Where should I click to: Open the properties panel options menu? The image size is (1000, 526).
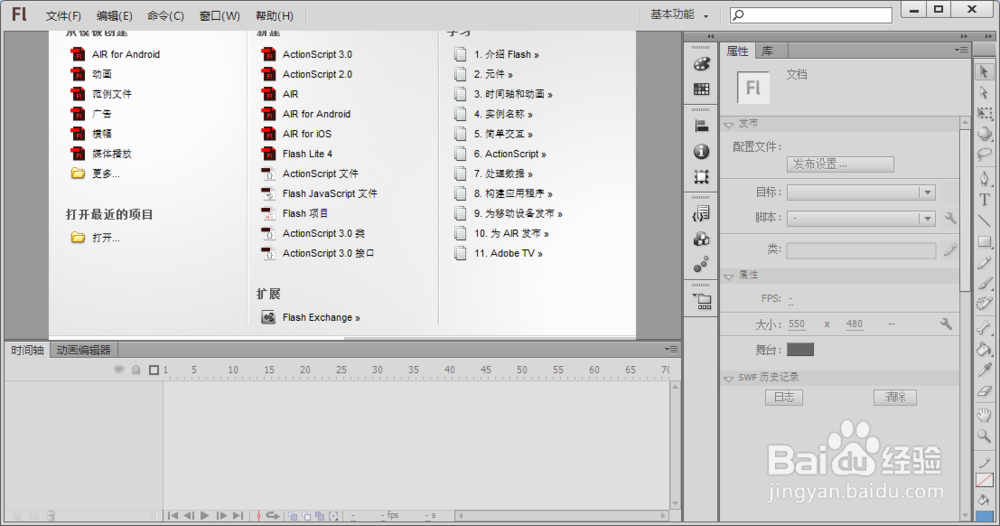[x=962, y=50]
